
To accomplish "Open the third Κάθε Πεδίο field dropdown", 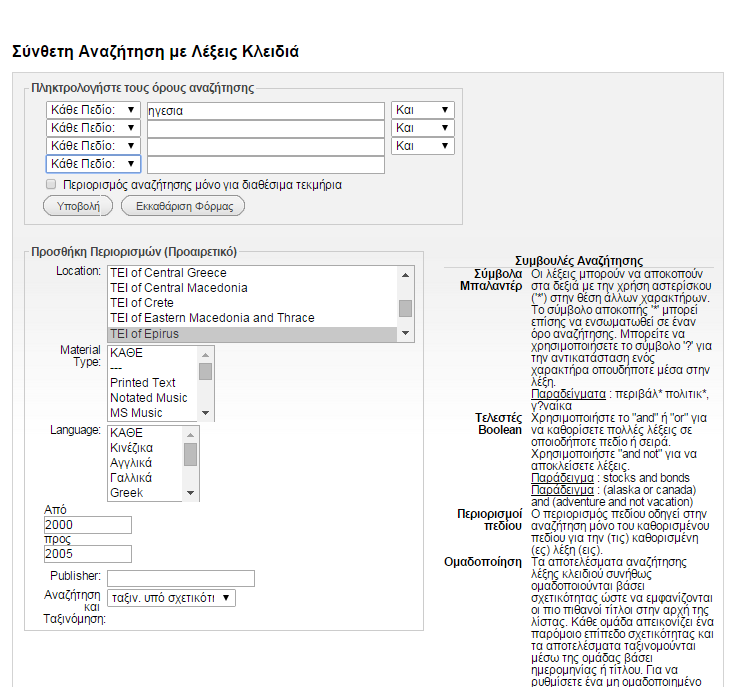I will (93, 145).
